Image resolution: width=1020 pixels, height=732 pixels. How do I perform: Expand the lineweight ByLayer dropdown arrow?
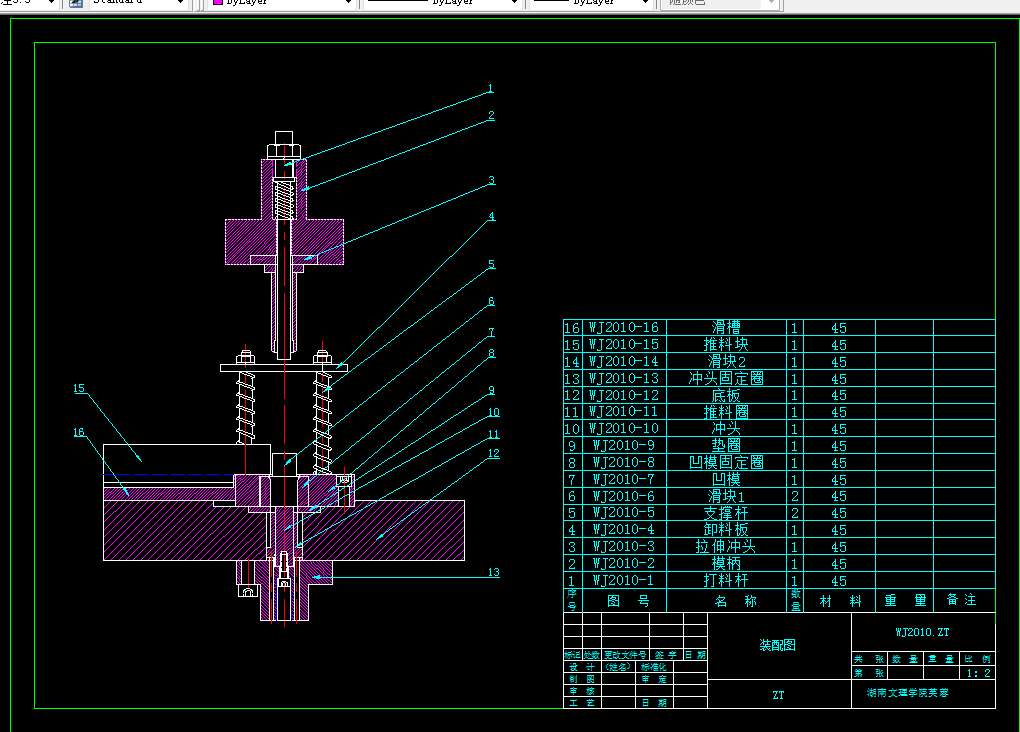point(645,3)
